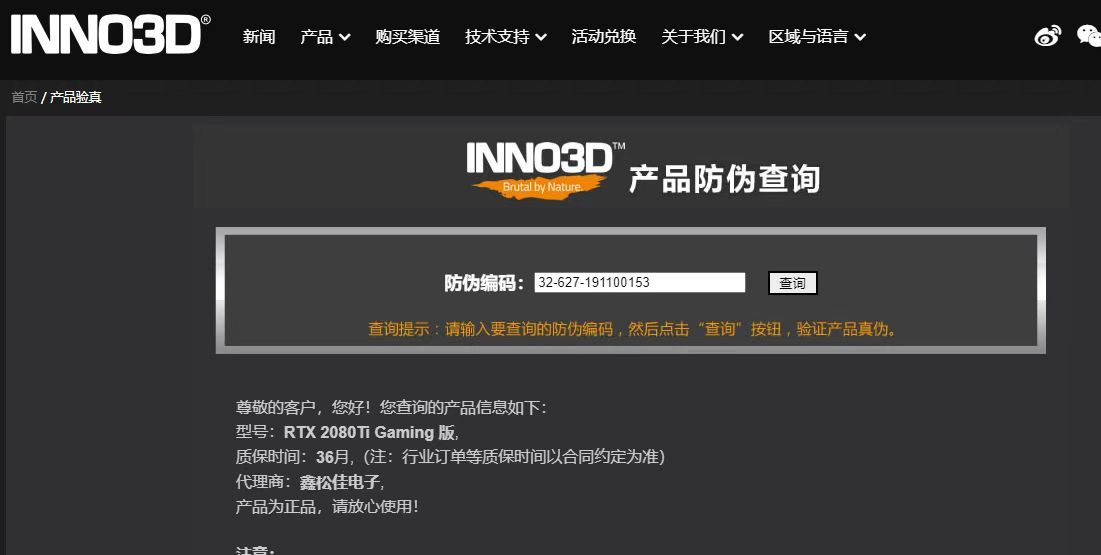Click the greeting line 尊敬的客户，您好

(391, 407)
